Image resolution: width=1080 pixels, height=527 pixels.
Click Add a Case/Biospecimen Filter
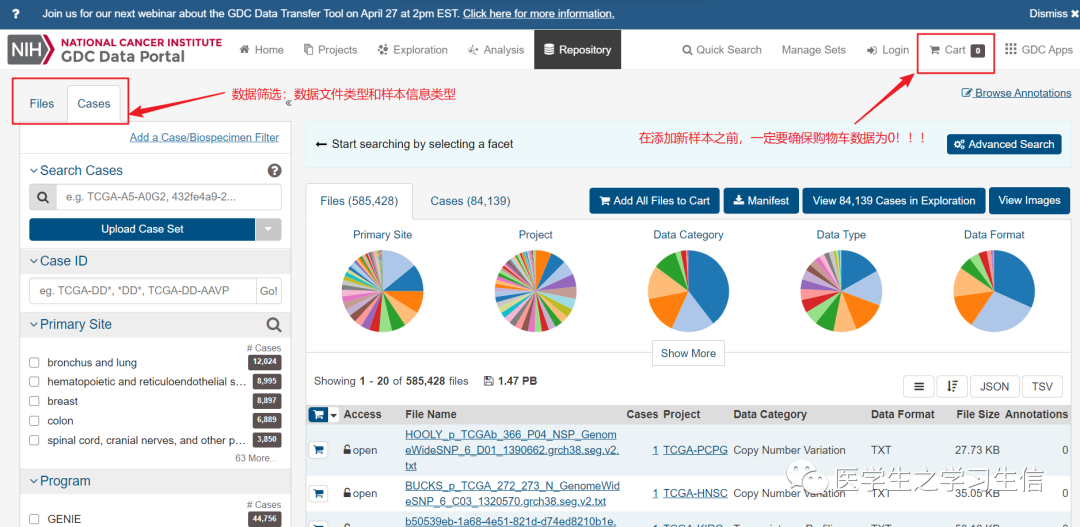click(x=205, y=137)
